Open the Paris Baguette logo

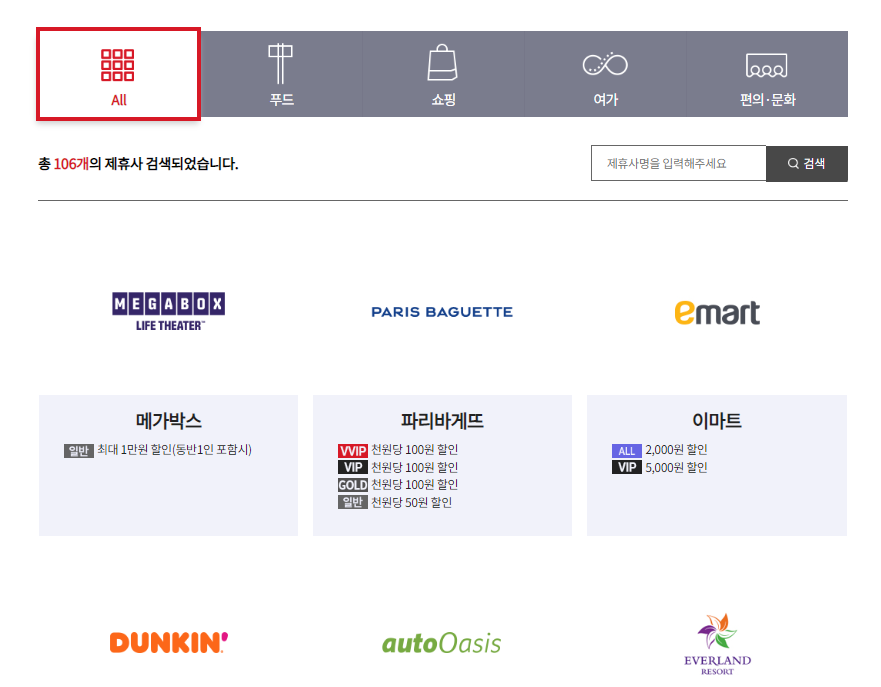click(x=442, y=312)
